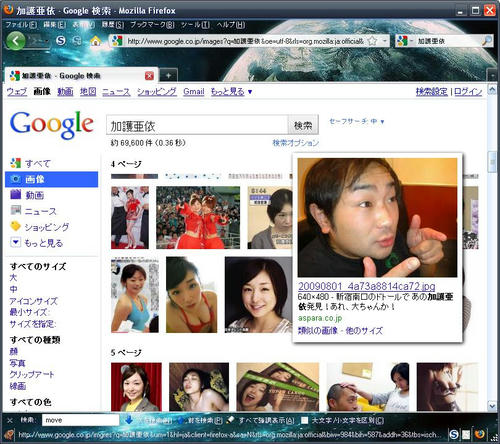Expand もっと見る in the left sidebar

pos(43,243)
